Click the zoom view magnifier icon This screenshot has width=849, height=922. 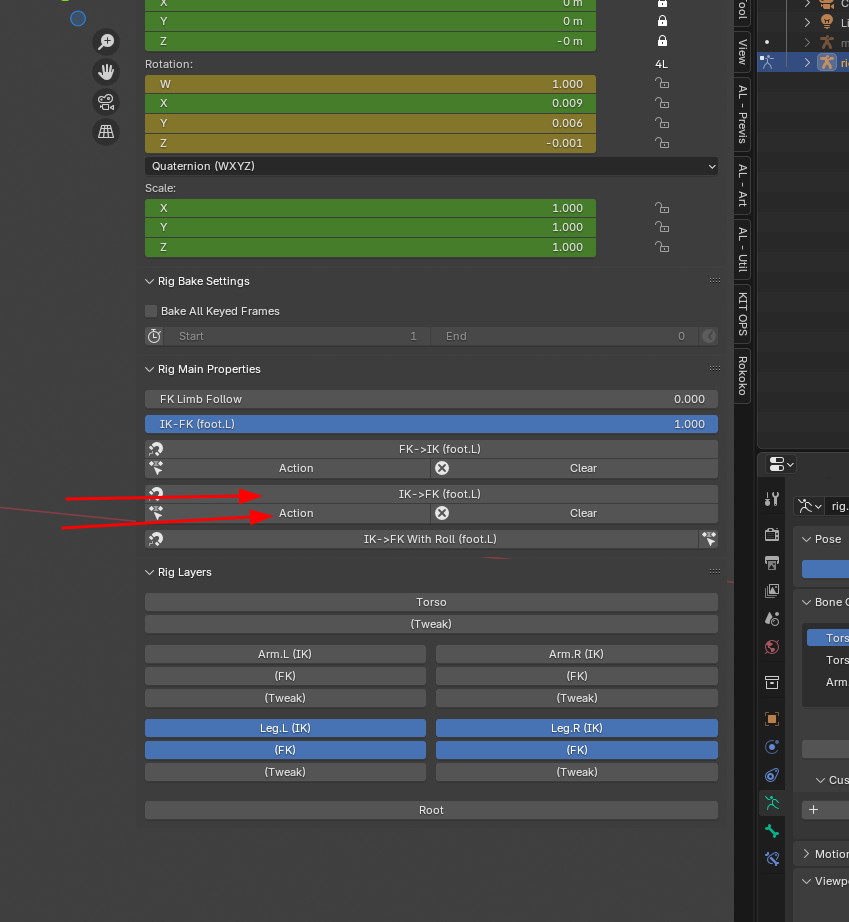(x=106, y=42)
